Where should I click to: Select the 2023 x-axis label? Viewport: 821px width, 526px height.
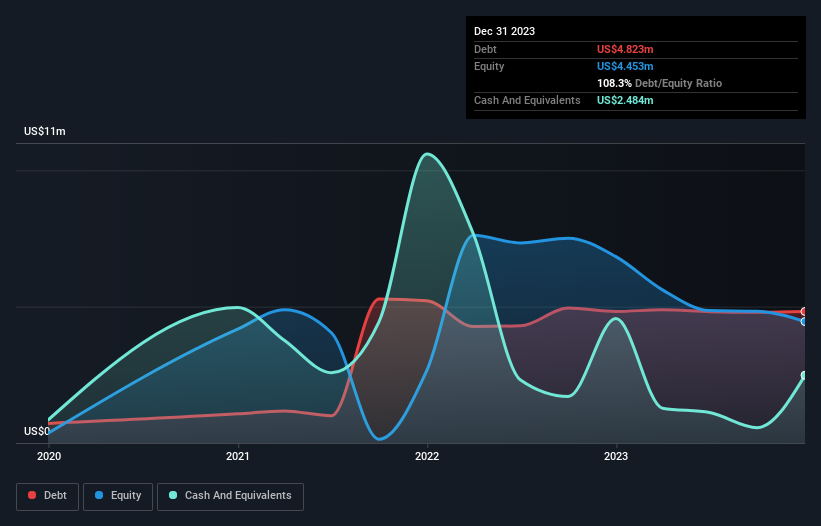[x=616, y=456]
